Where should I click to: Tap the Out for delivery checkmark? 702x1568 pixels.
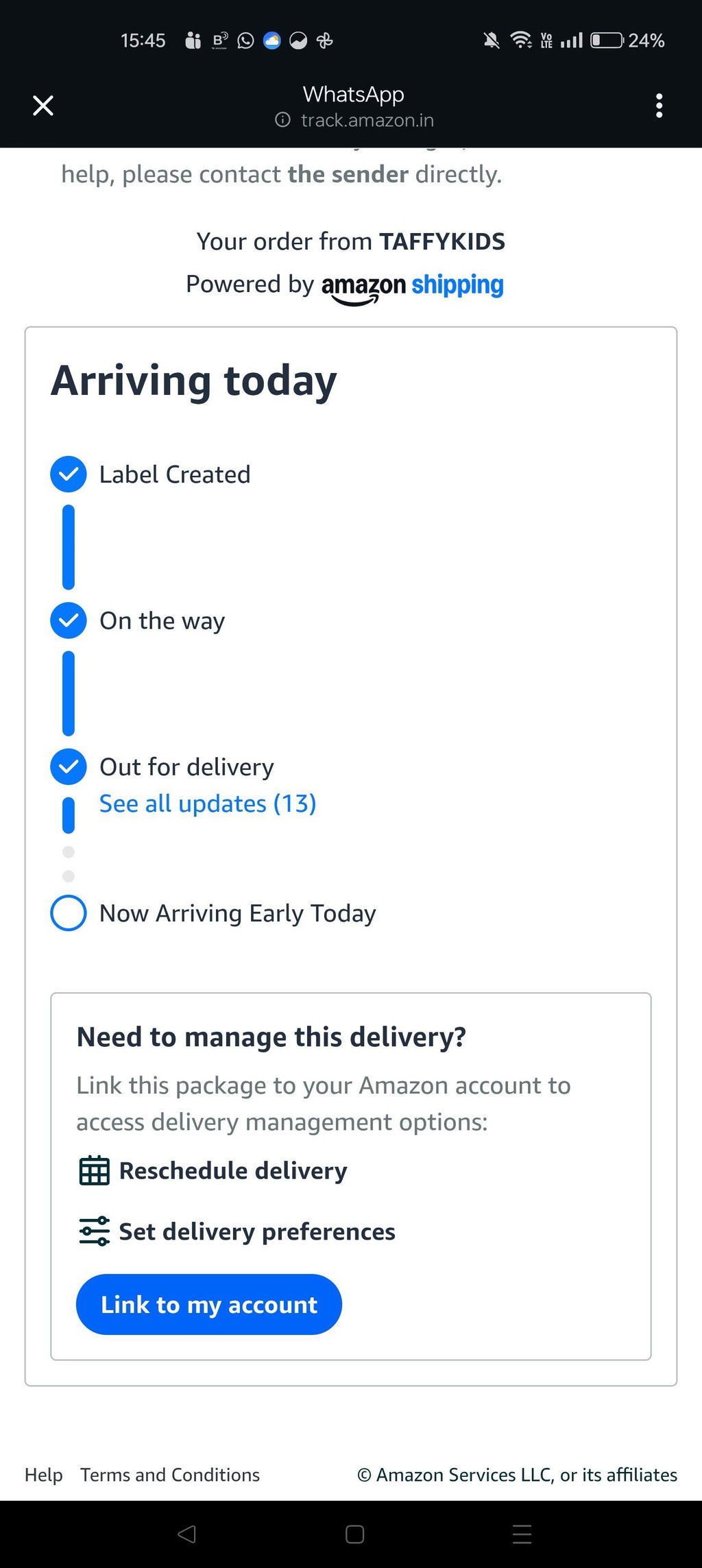(69, 767)
